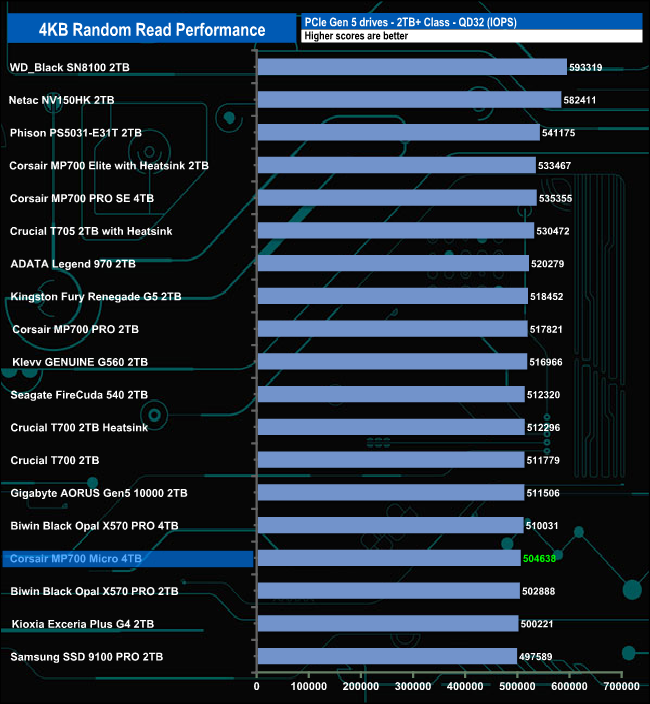Image resolution: width=650 pixels, height=704 pixels.
Task: Click the Corsair MP700 Micro 4TB bar
Action: pyautogui.click(x=389, y=558)
